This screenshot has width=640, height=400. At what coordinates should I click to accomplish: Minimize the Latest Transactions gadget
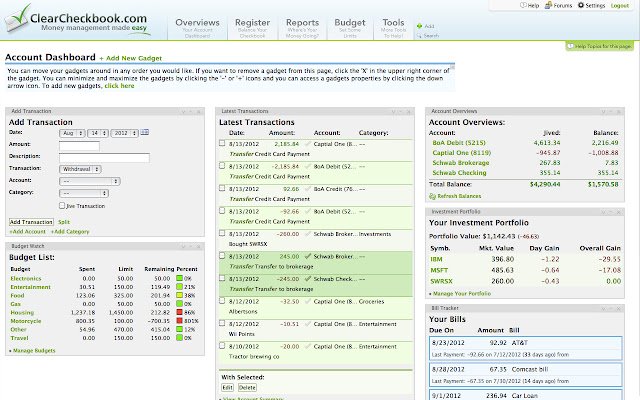401,111
